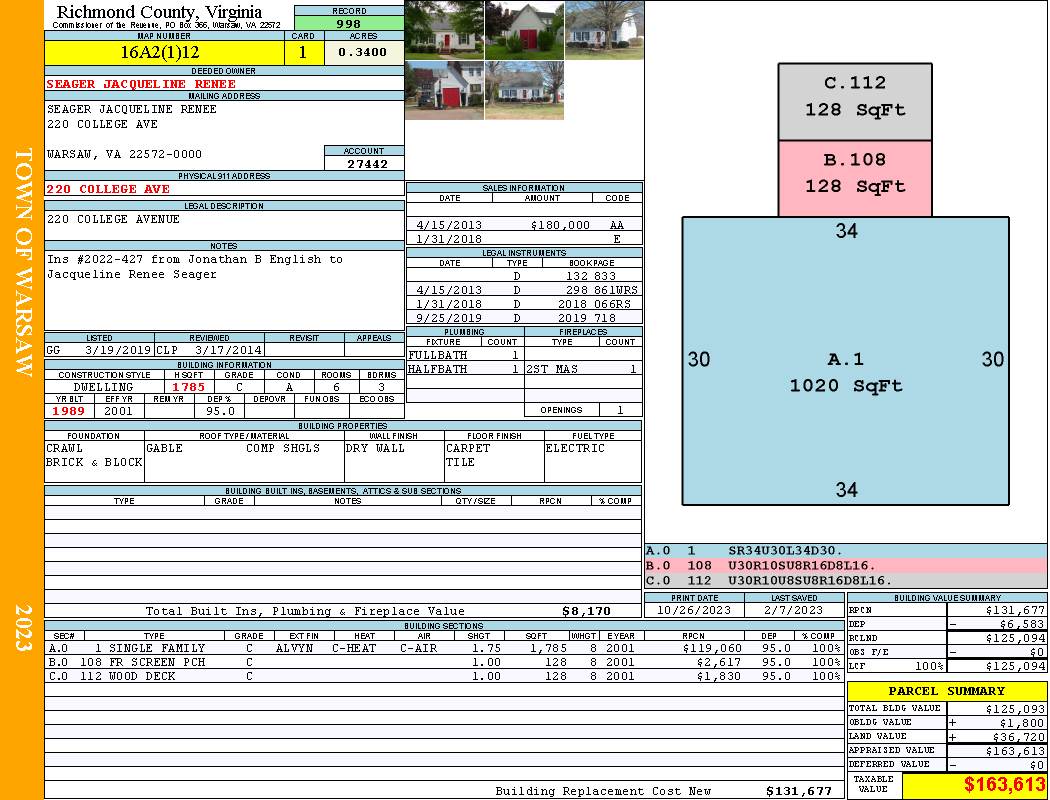This screenshot has height=800, width=1050.
Task: Click the TOWN OF WARSAW sidebar label
Action: click(23, 262)
